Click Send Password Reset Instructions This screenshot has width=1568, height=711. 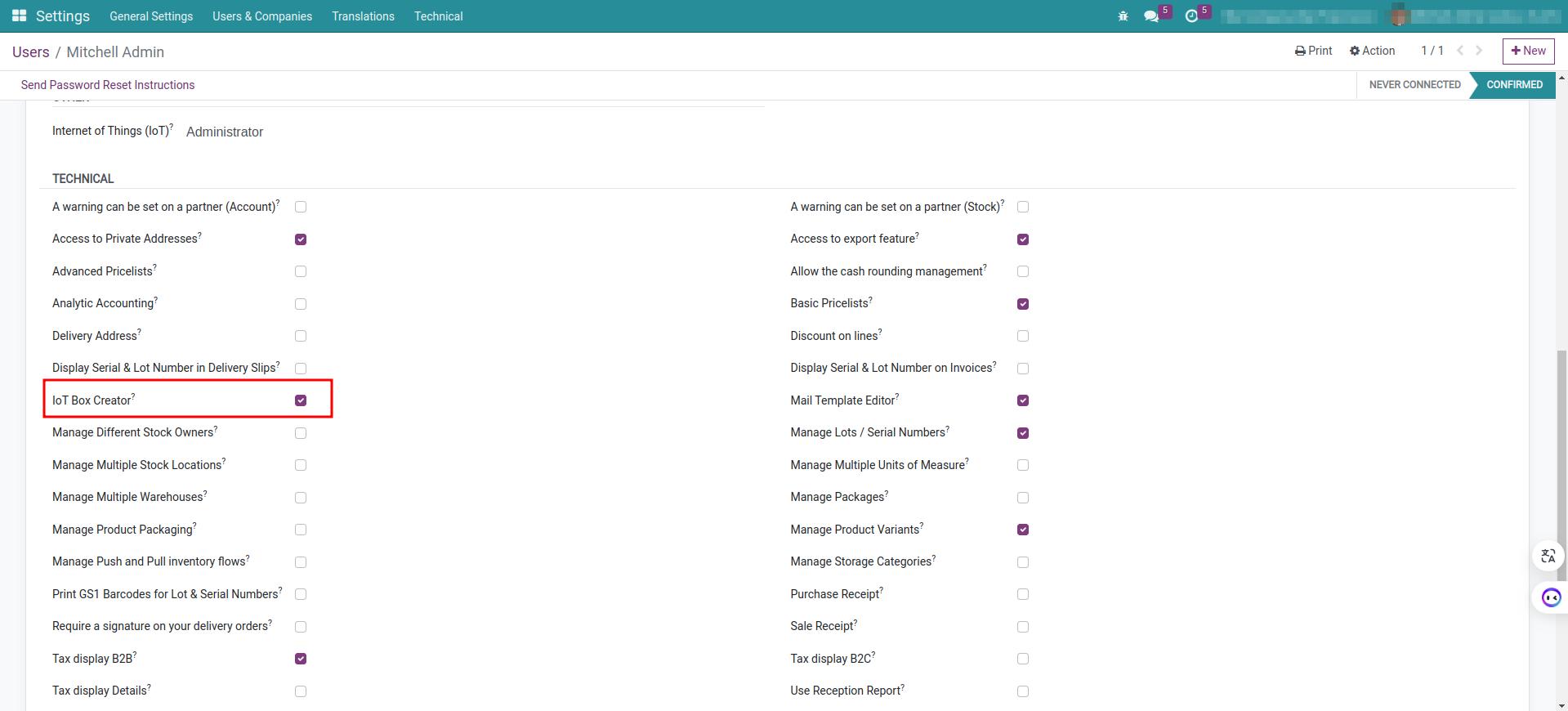point(108,85)
